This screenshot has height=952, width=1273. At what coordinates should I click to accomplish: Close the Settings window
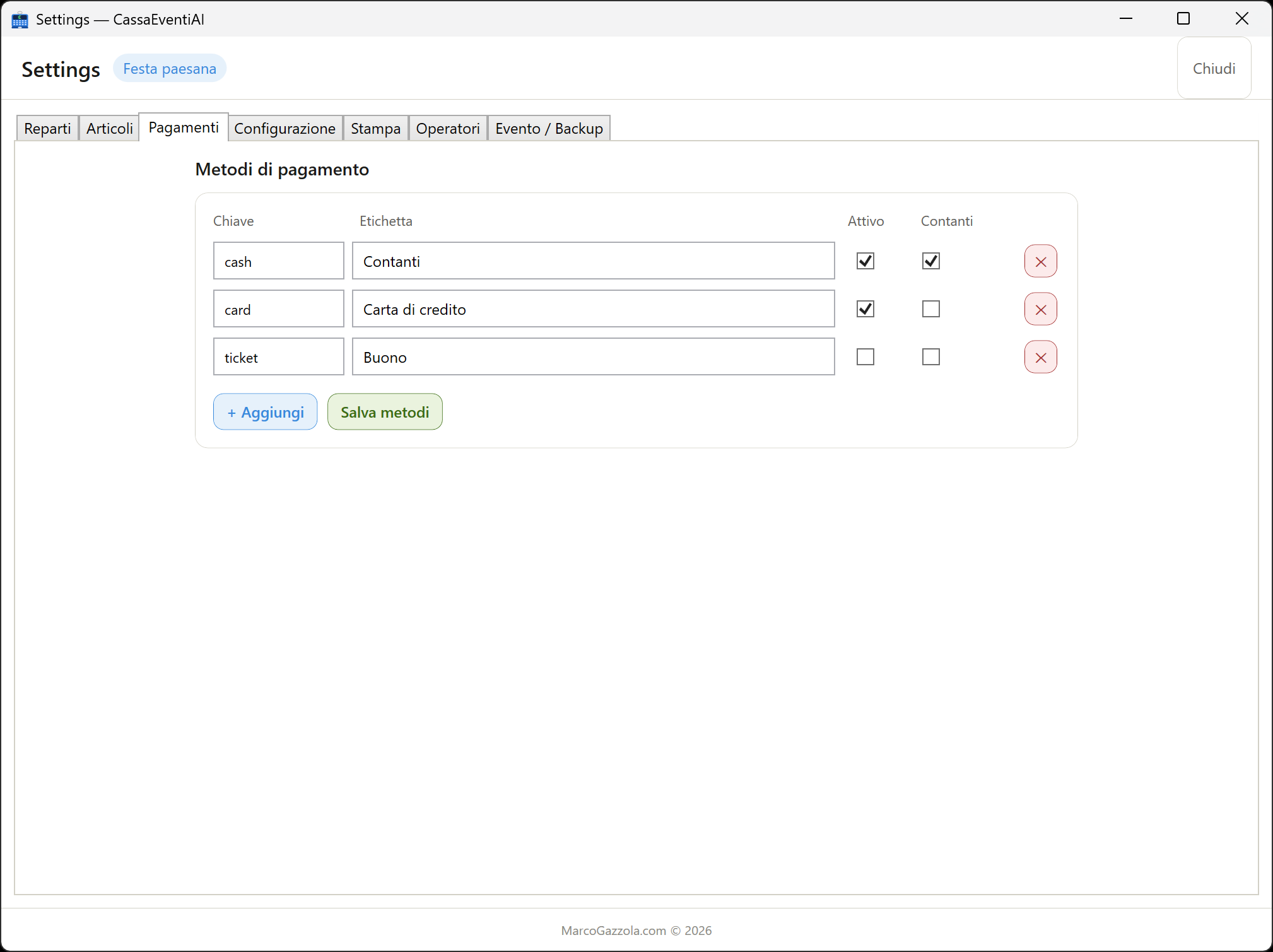[1241, 19]
